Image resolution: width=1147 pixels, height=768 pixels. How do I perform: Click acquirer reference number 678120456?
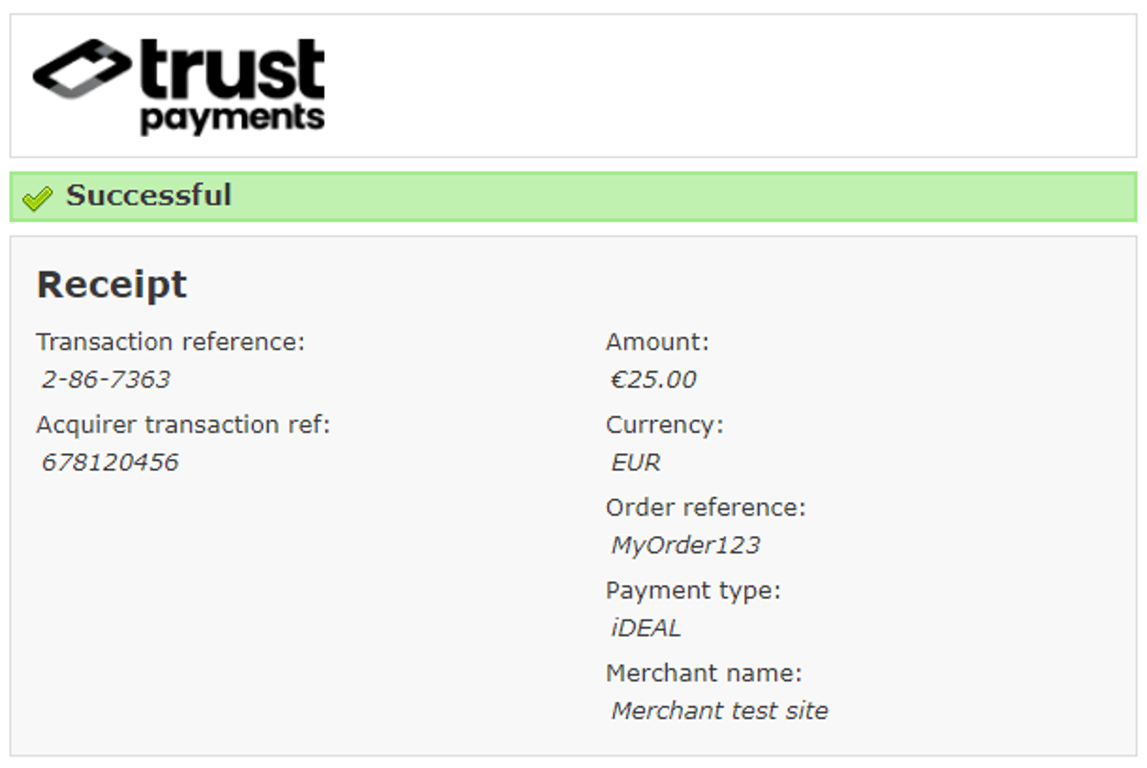coord(110,462)
